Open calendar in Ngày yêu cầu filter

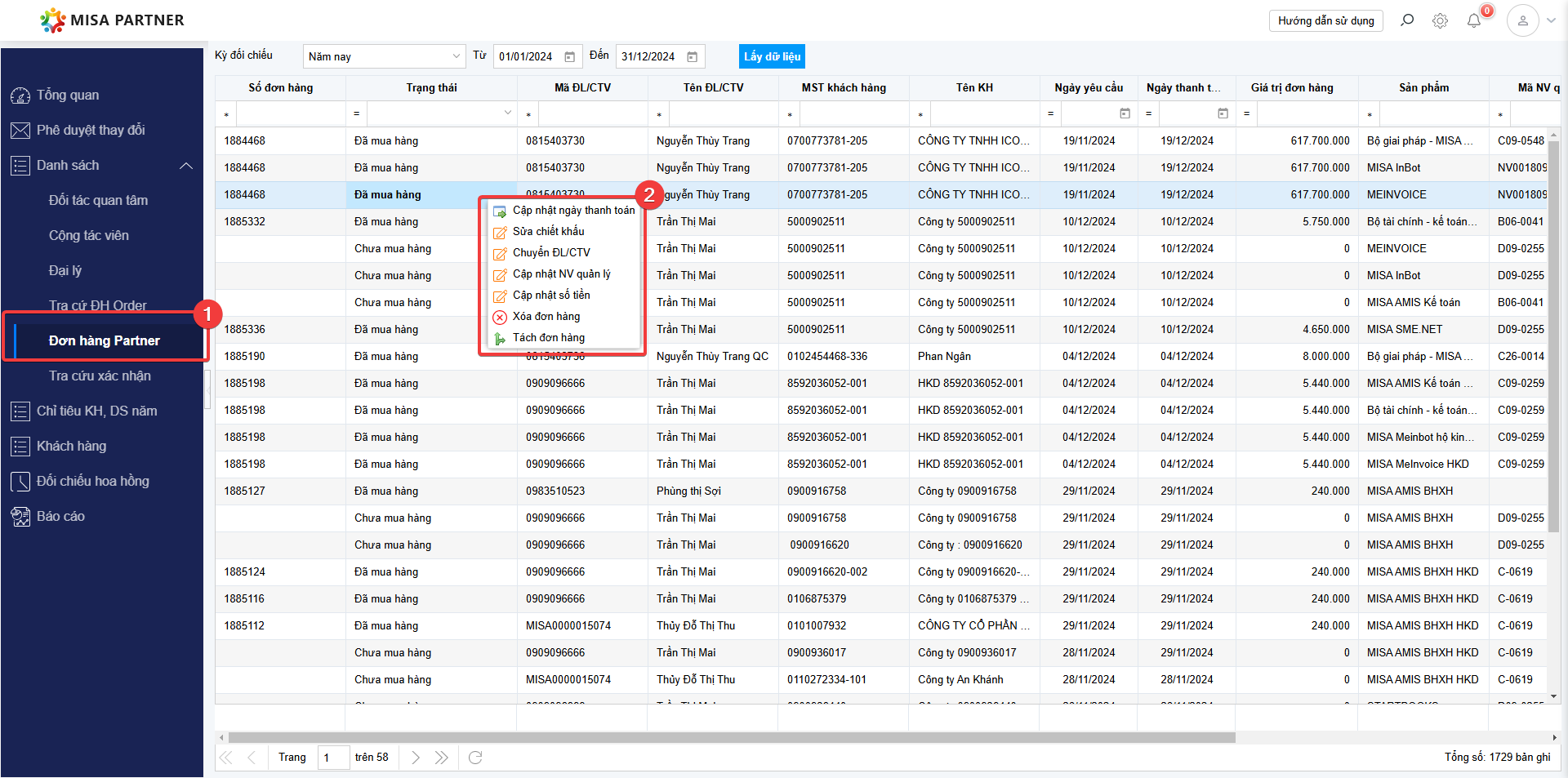click(1125, 113)
